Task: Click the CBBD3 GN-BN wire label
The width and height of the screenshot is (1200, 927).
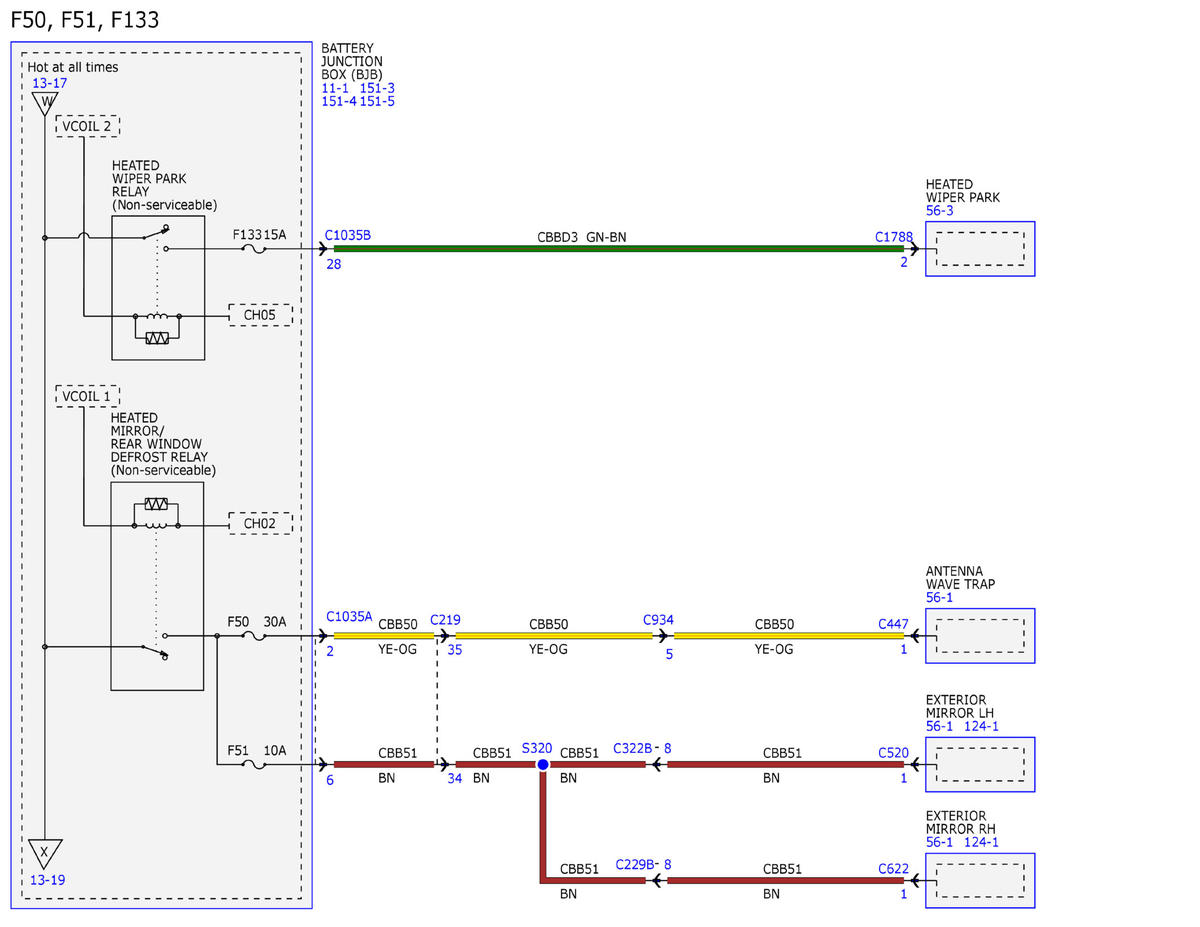Action: point(582,238)
